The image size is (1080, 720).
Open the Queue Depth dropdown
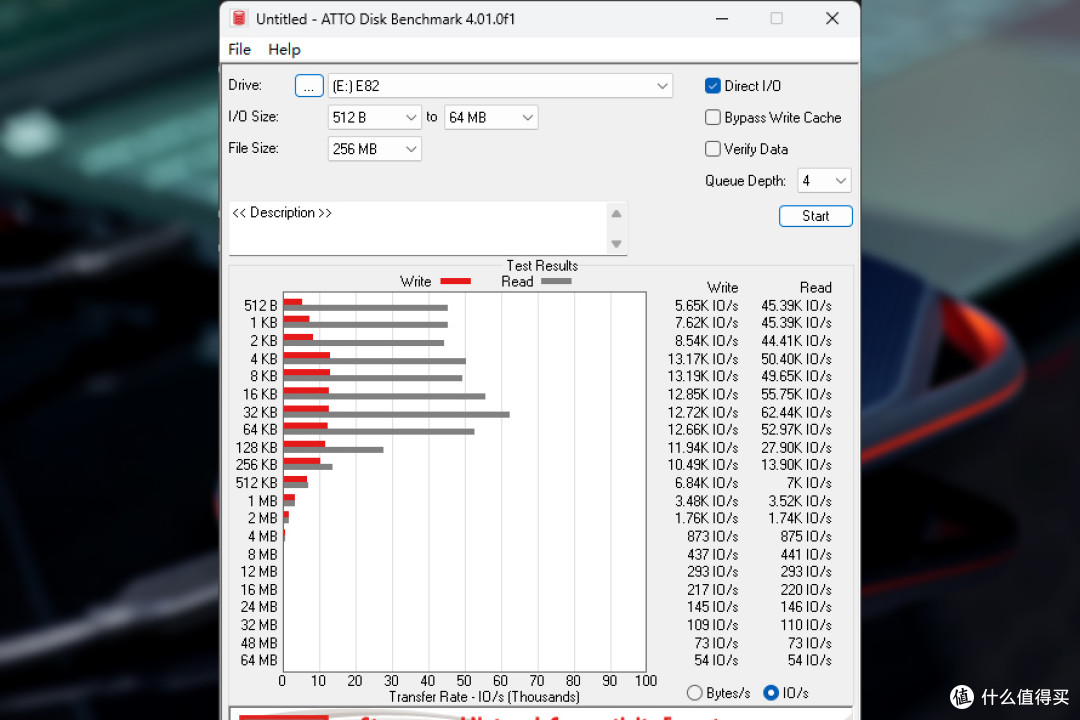tap(824, 181)
